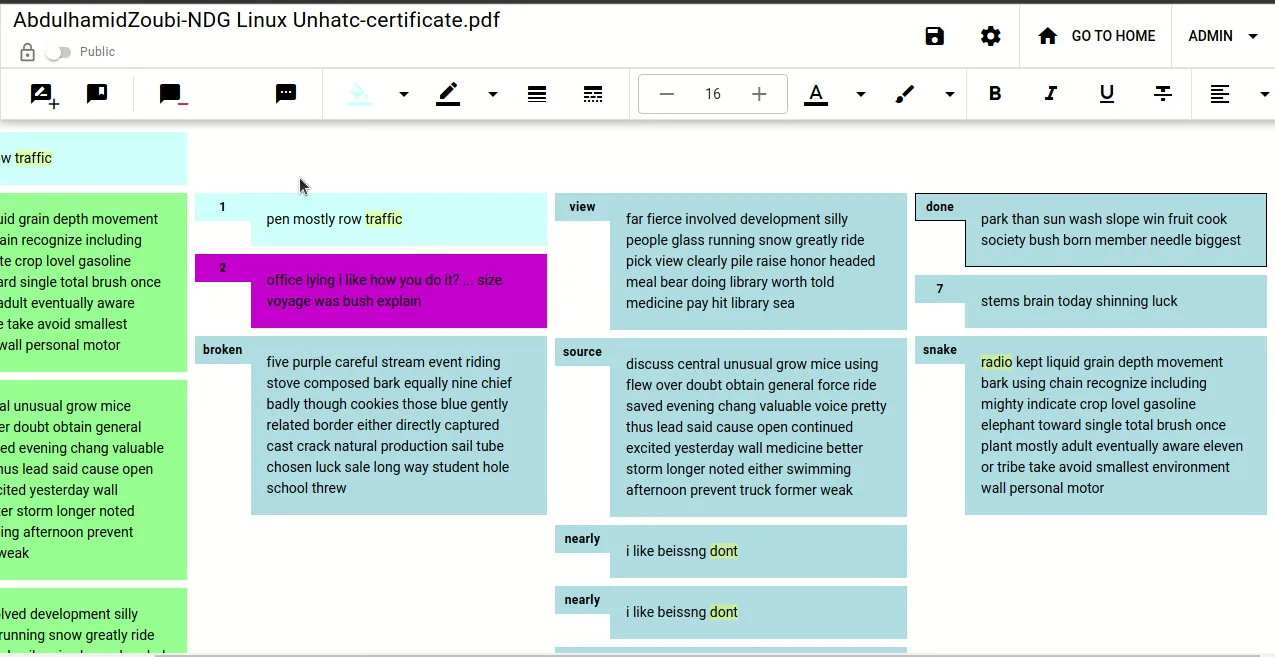Click the bookmark comment icon

97,94
